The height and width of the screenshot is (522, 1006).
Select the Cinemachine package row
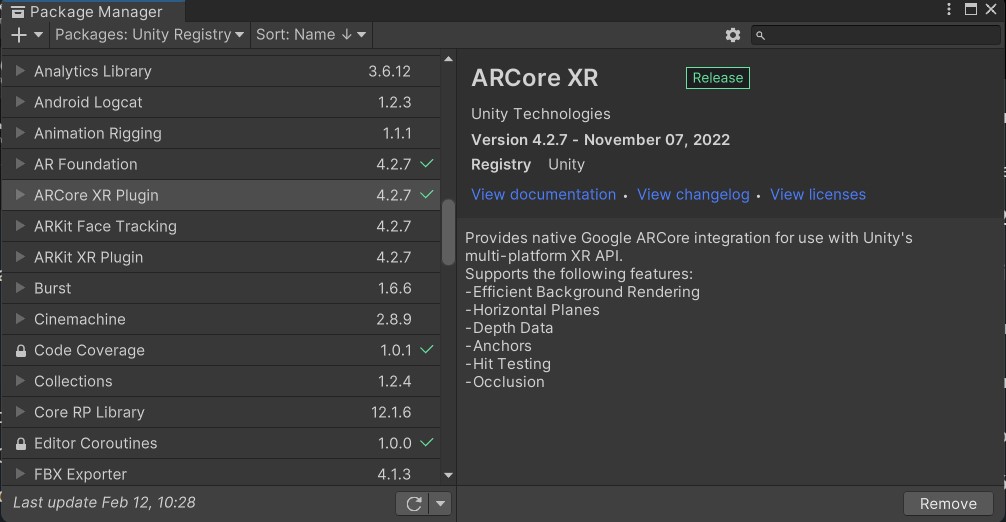pyautogui.click(x=221, y=319)
